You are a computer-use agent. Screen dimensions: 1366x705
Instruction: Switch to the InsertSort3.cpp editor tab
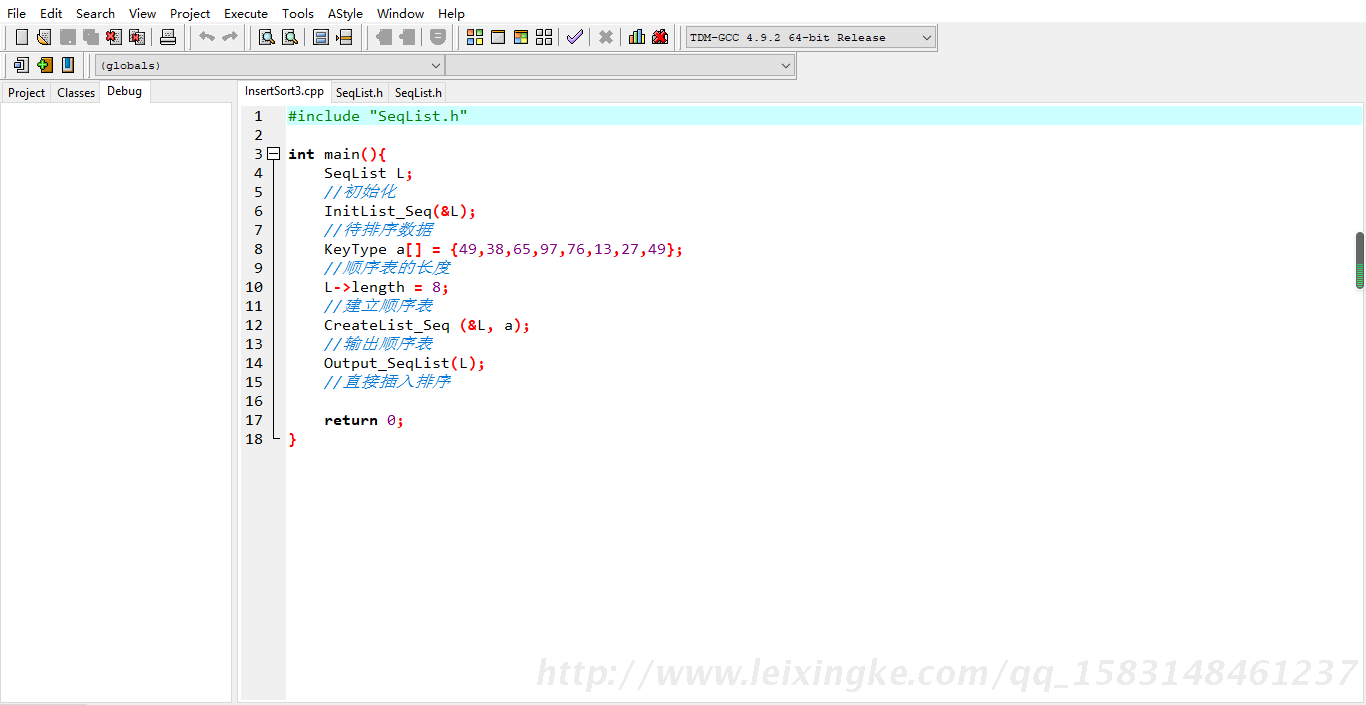click(284, 91)
